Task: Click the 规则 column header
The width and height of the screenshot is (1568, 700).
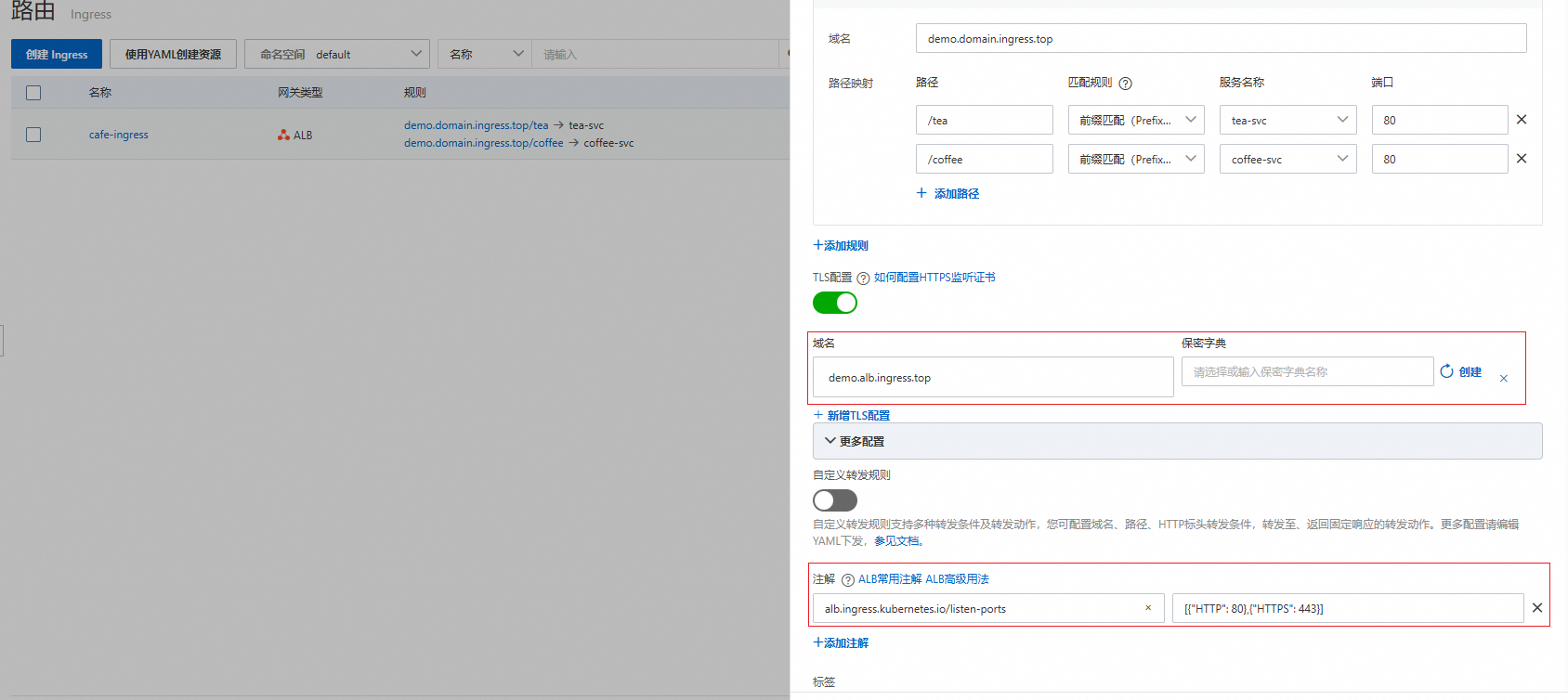Action: (x=415, y=93)
